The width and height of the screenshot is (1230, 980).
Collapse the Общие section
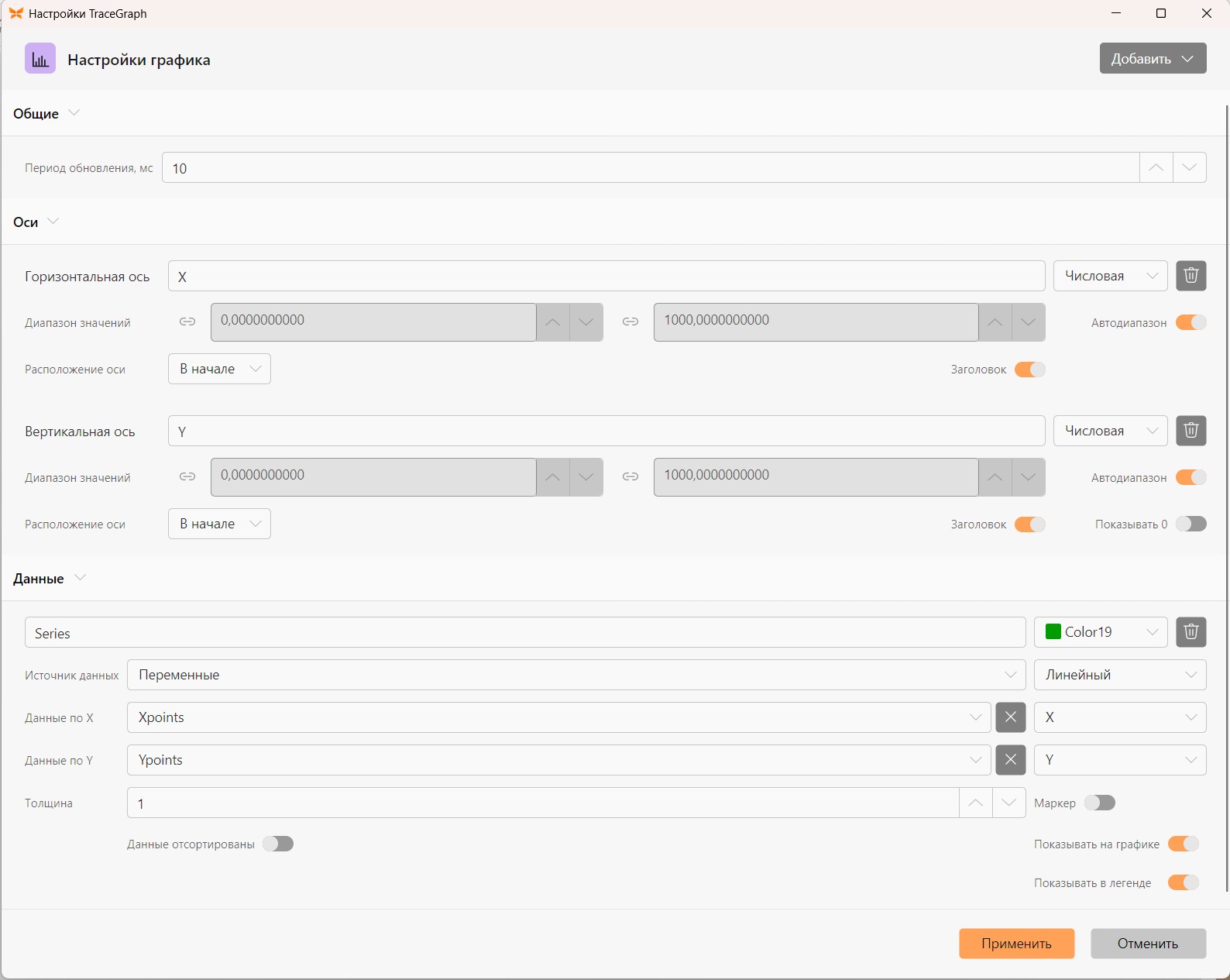point(74,113)
